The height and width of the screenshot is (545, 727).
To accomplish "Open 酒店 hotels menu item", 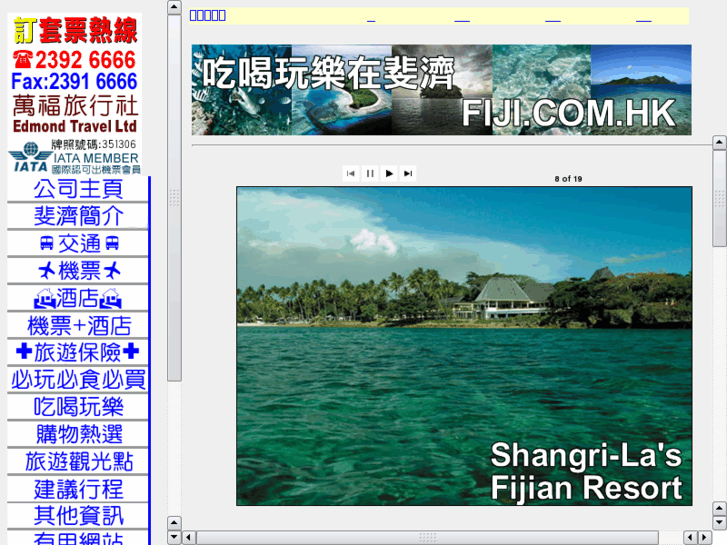I will coord(78,298).
